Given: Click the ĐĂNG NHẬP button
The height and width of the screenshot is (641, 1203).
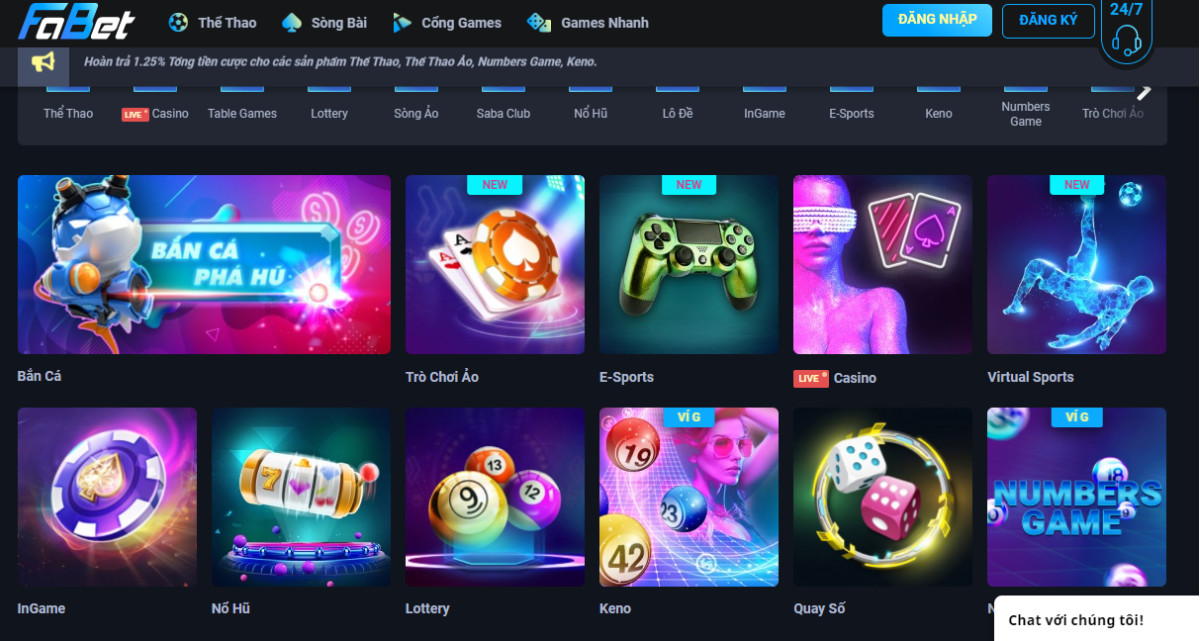Looking at the screenshot, I should [937, 20].
